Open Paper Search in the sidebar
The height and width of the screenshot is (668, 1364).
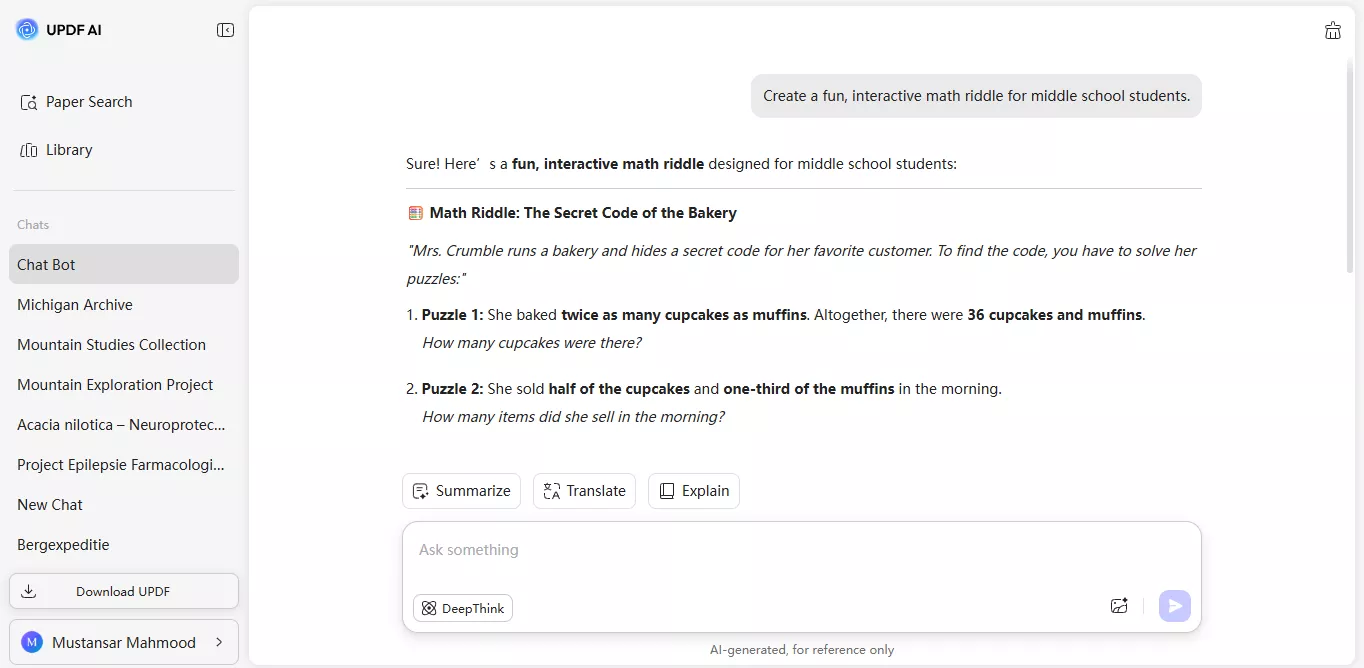(89, 101)
